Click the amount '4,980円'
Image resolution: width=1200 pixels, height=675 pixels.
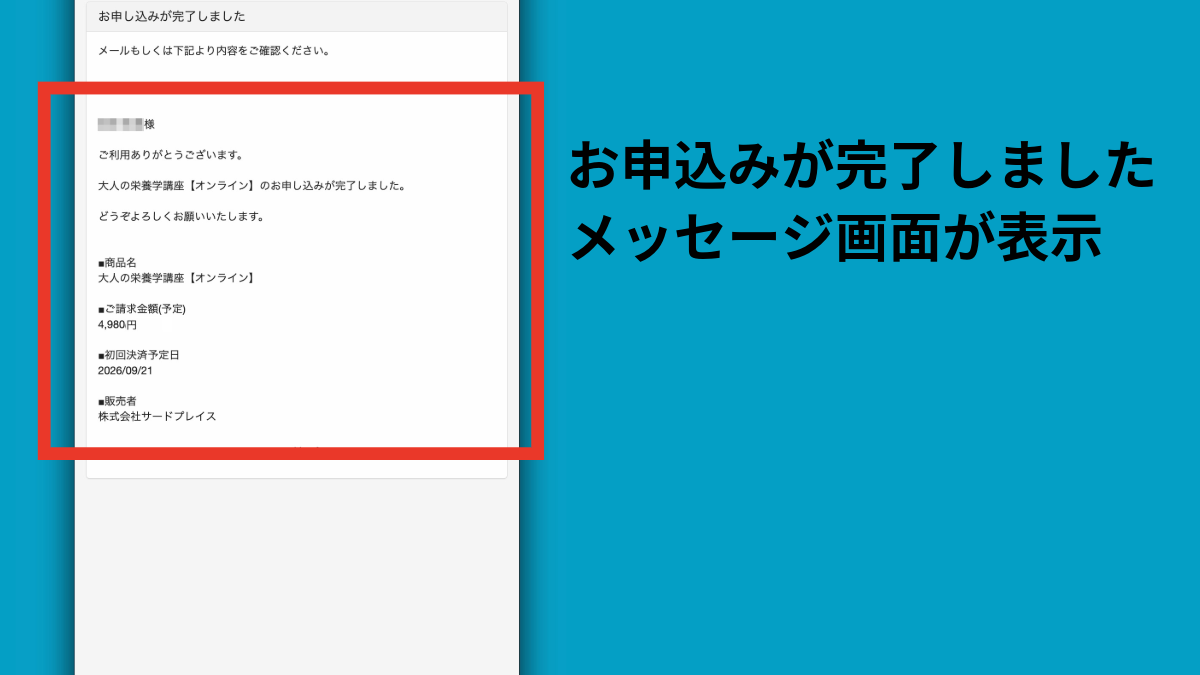click(x=117, y=325)
